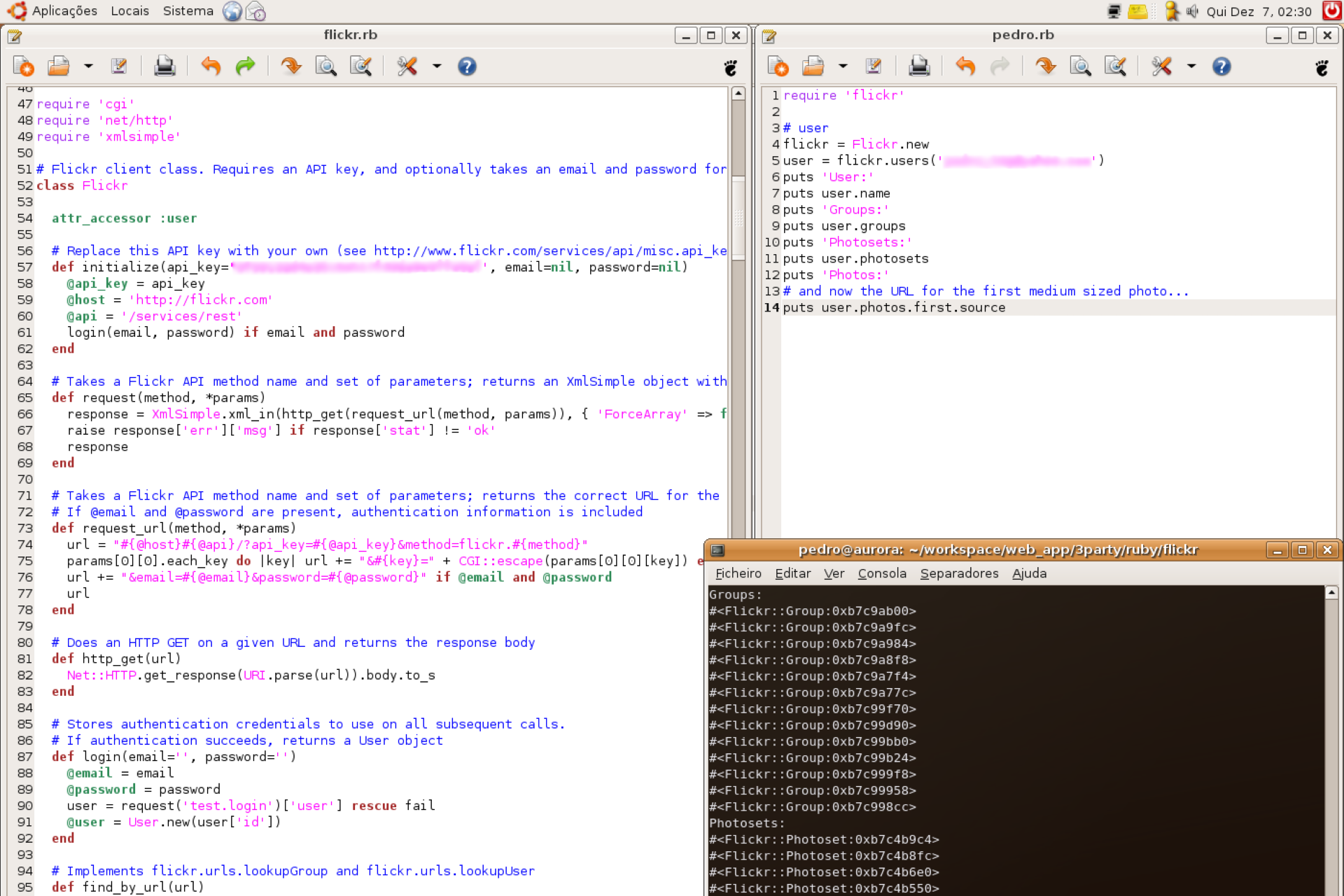The image size is (1344, 896).
Task: Click Save icon in pedro.rb toolbar
Action: point(874,66)
